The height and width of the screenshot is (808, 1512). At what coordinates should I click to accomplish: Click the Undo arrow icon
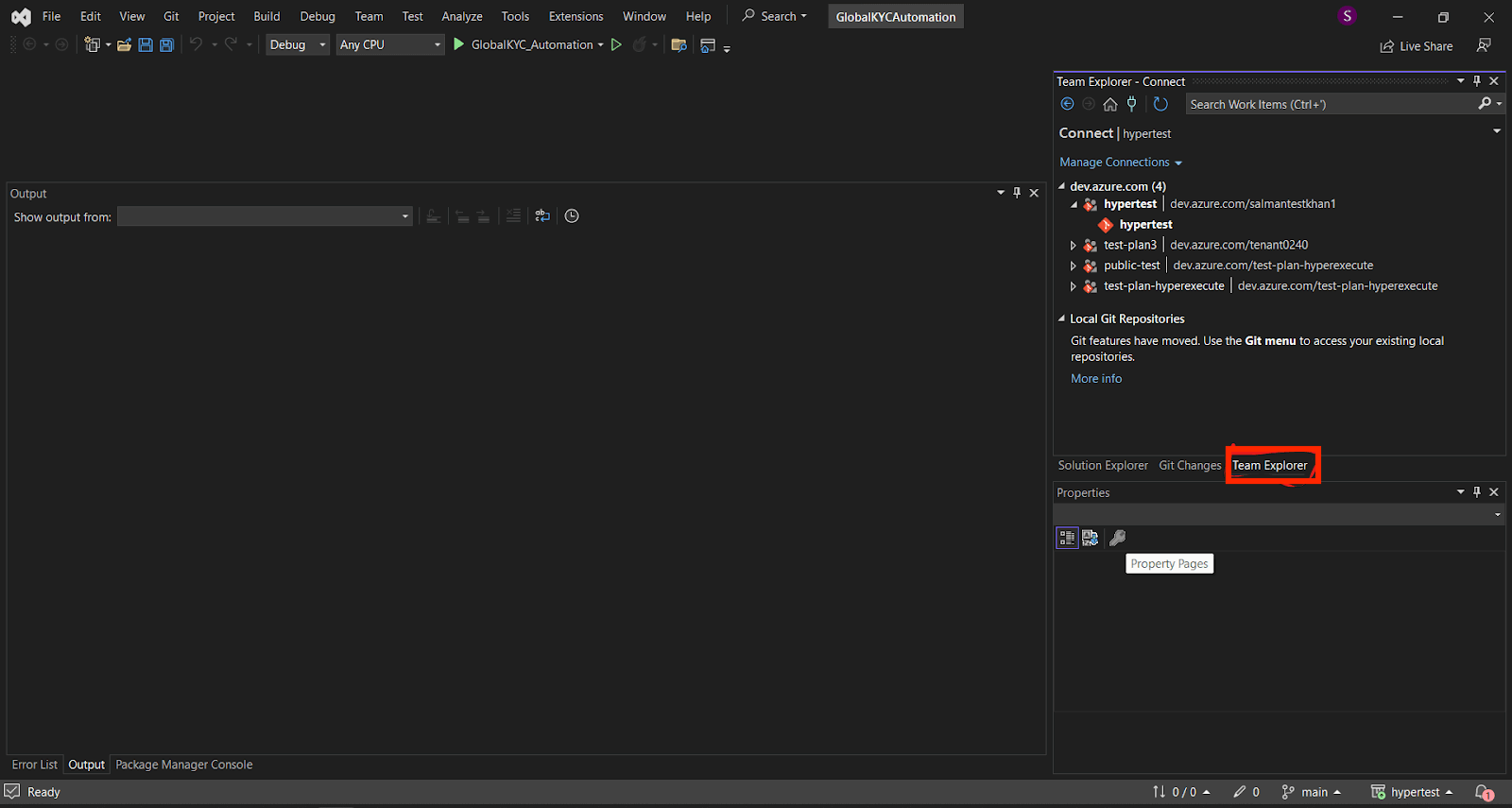click(196, 44)
